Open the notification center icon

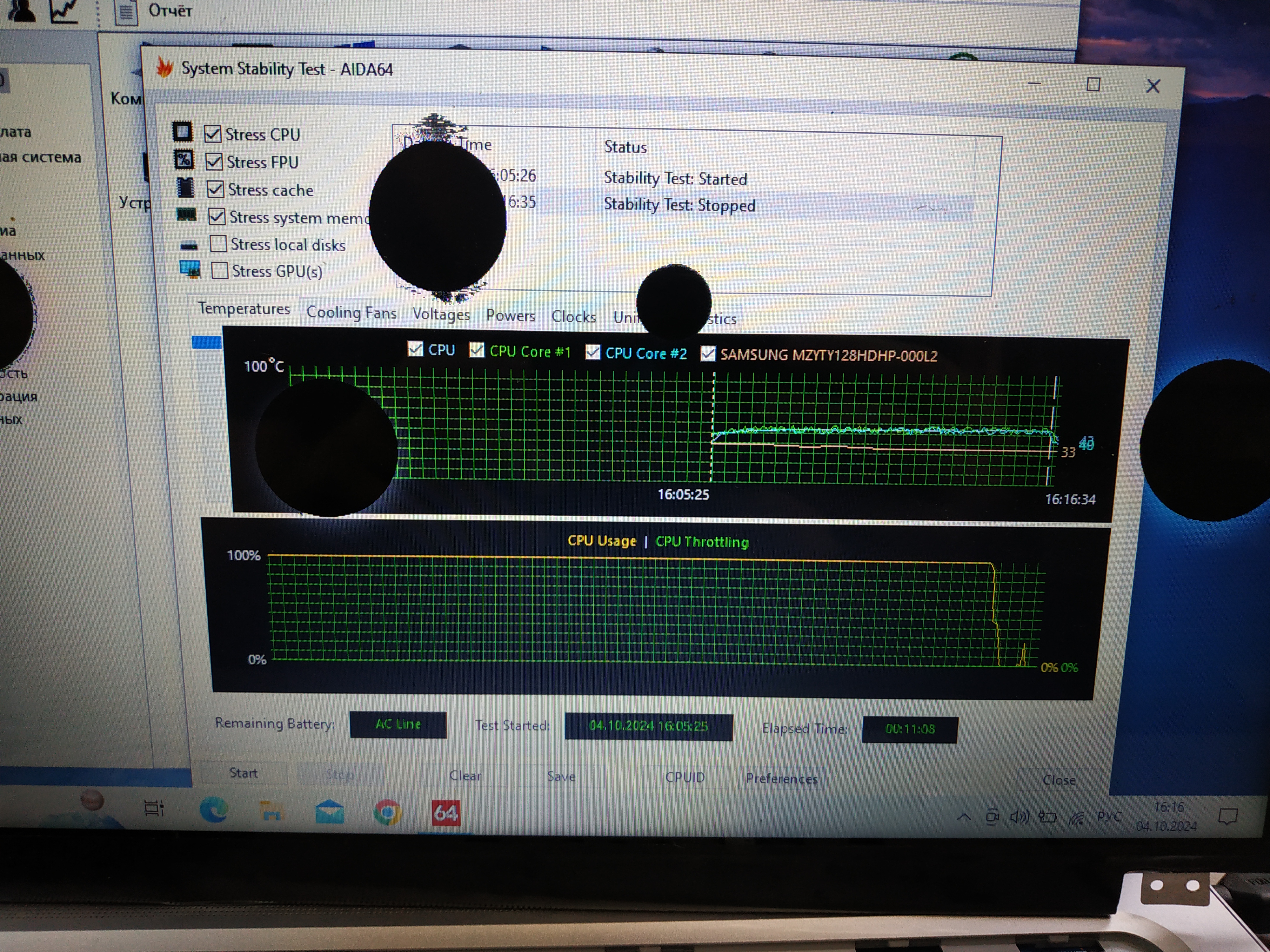point(1227,816)
